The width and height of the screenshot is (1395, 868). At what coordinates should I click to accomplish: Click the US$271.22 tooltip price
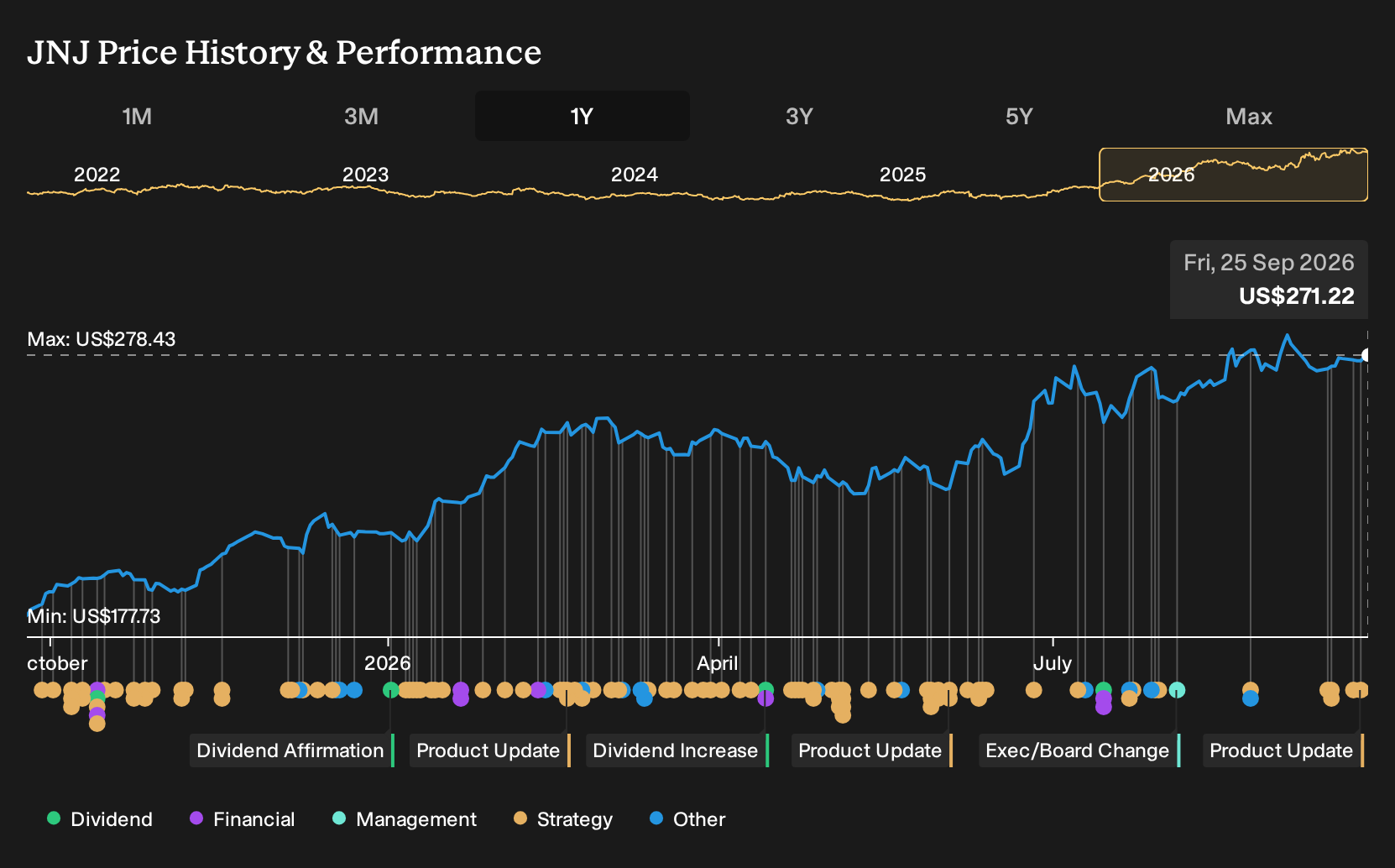[x=1297, y=296]
